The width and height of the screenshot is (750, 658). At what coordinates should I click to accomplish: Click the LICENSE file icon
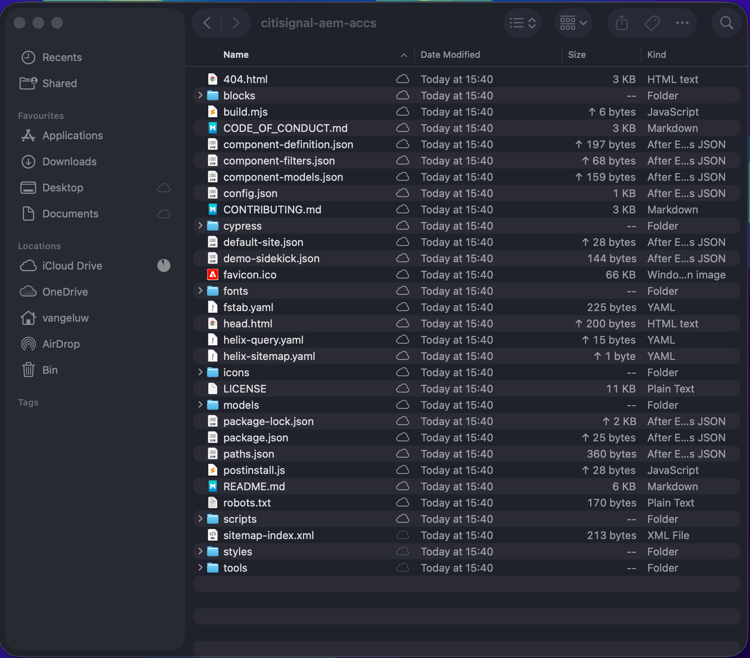[213, 388]
